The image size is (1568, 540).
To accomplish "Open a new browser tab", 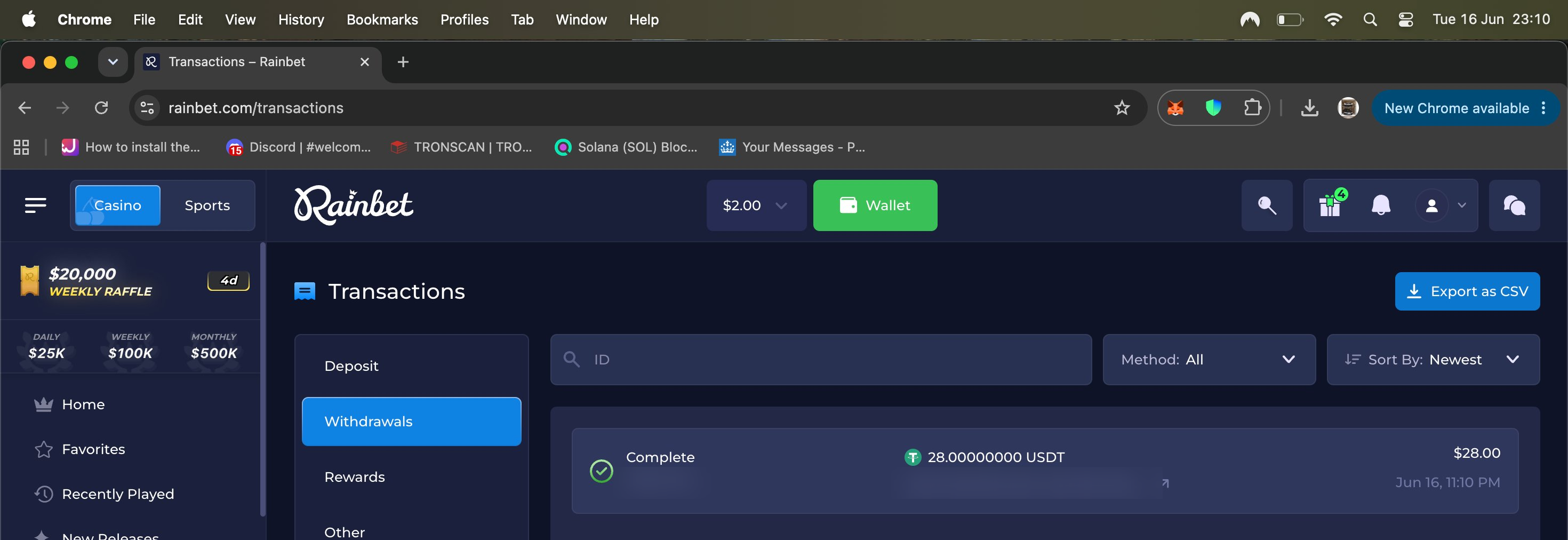I will (402, 62).
